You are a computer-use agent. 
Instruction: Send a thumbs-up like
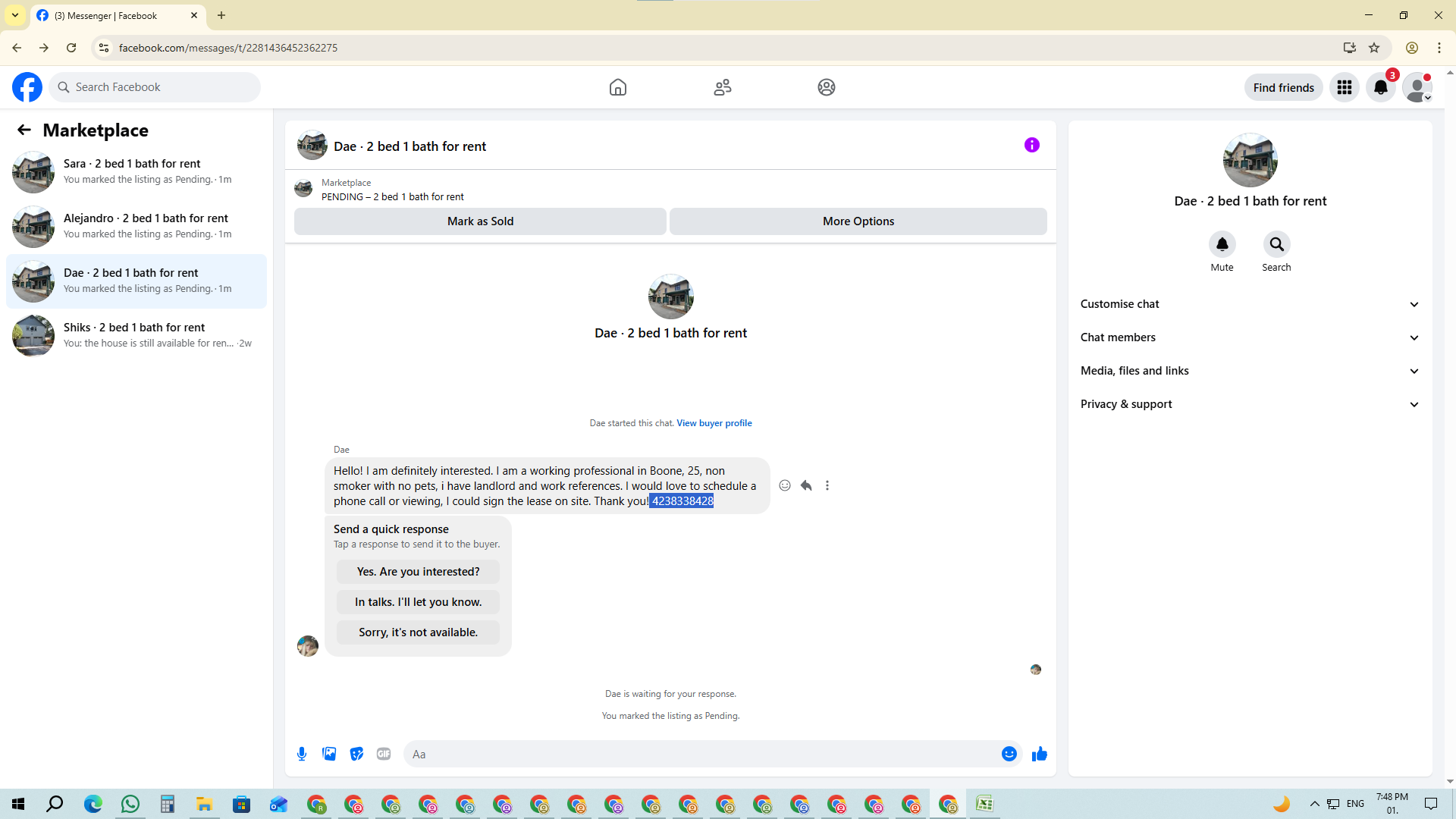[1039, 754]
